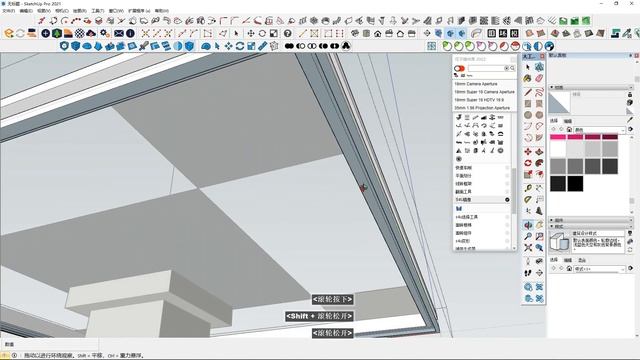Click the sample paint eyedropper in materials

coord(630,120)
